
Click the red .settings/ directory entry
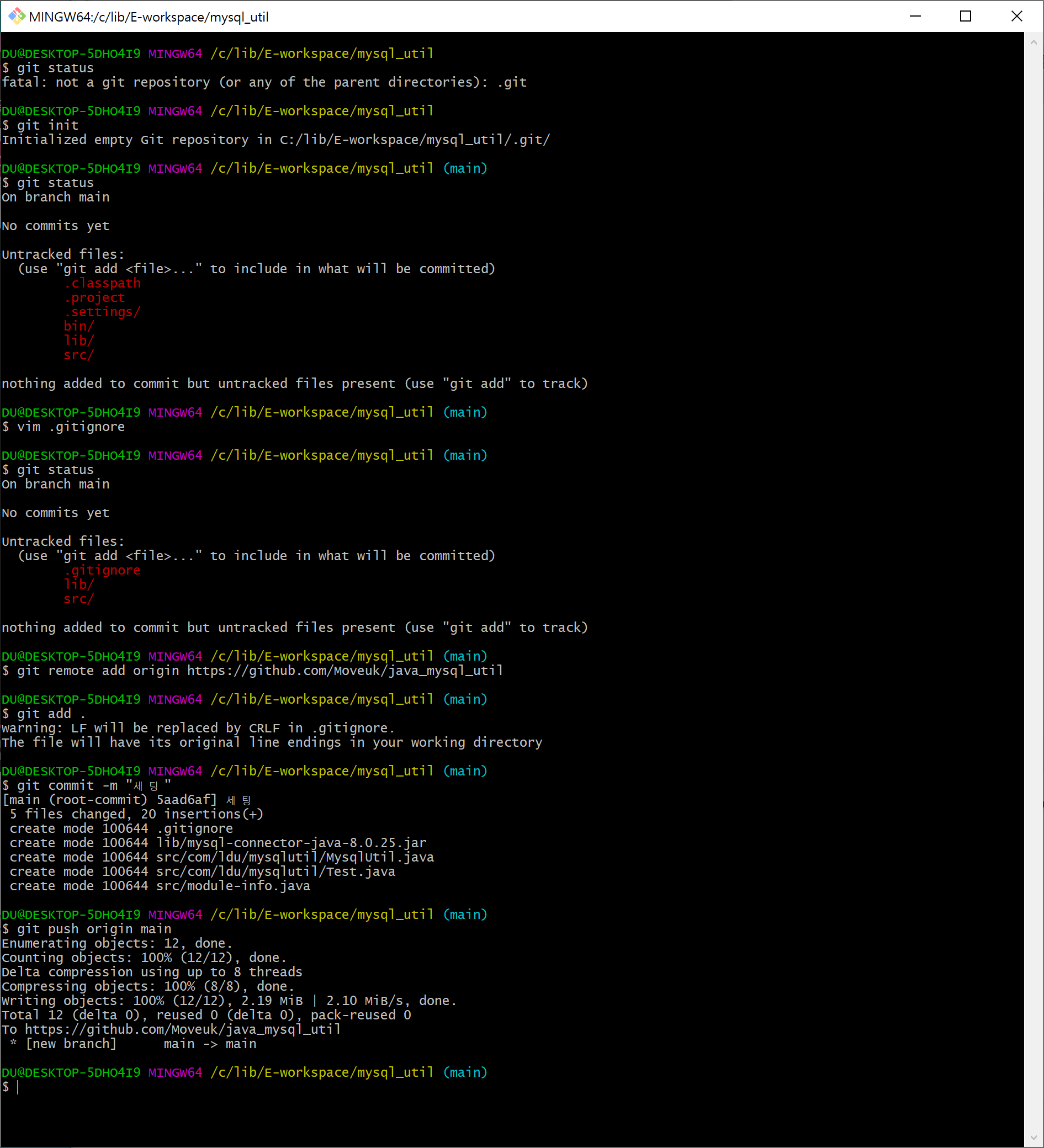(103, 311)
